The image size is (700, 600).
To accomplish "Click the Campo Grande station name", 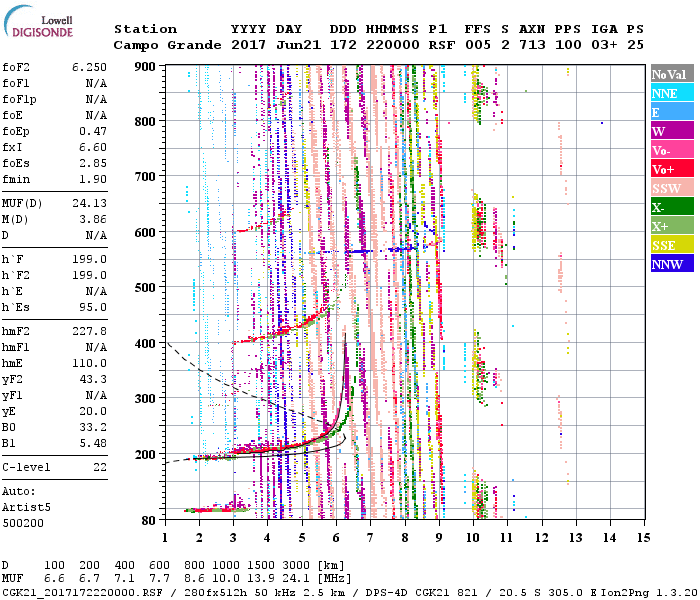I will tap(161, 45).
